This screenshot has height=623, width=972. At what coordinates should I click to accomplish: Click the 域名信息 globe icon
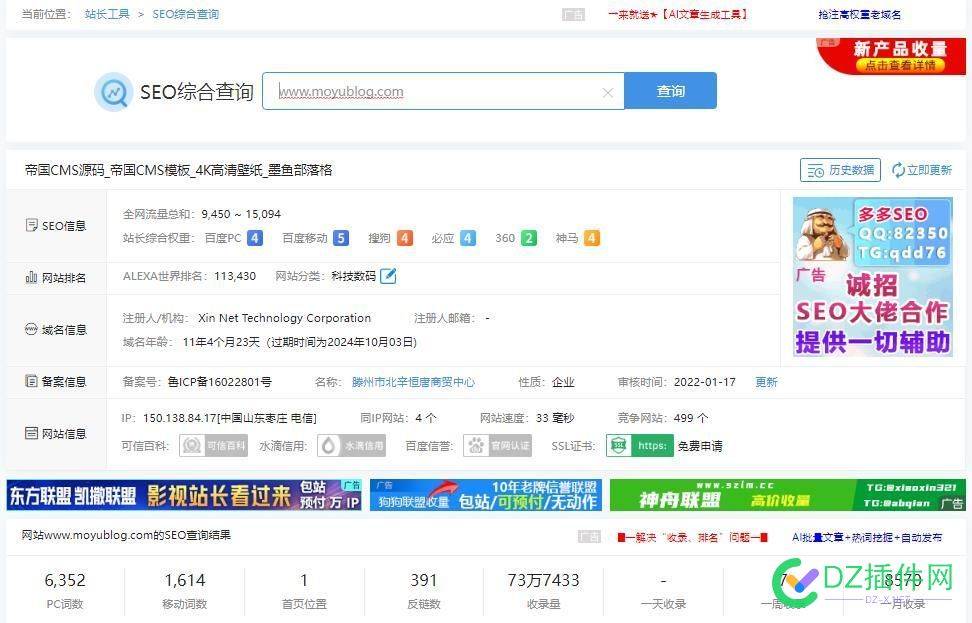(31, 329)
